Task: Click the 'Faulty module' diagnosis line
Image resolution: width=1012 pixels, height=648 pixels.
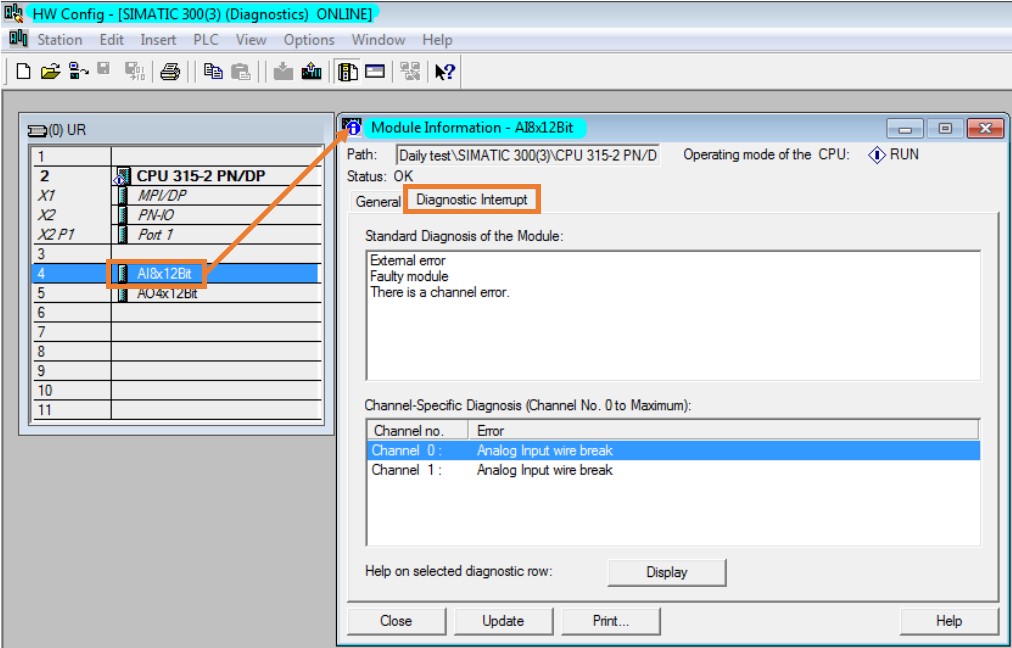Action: pos(409,276)
